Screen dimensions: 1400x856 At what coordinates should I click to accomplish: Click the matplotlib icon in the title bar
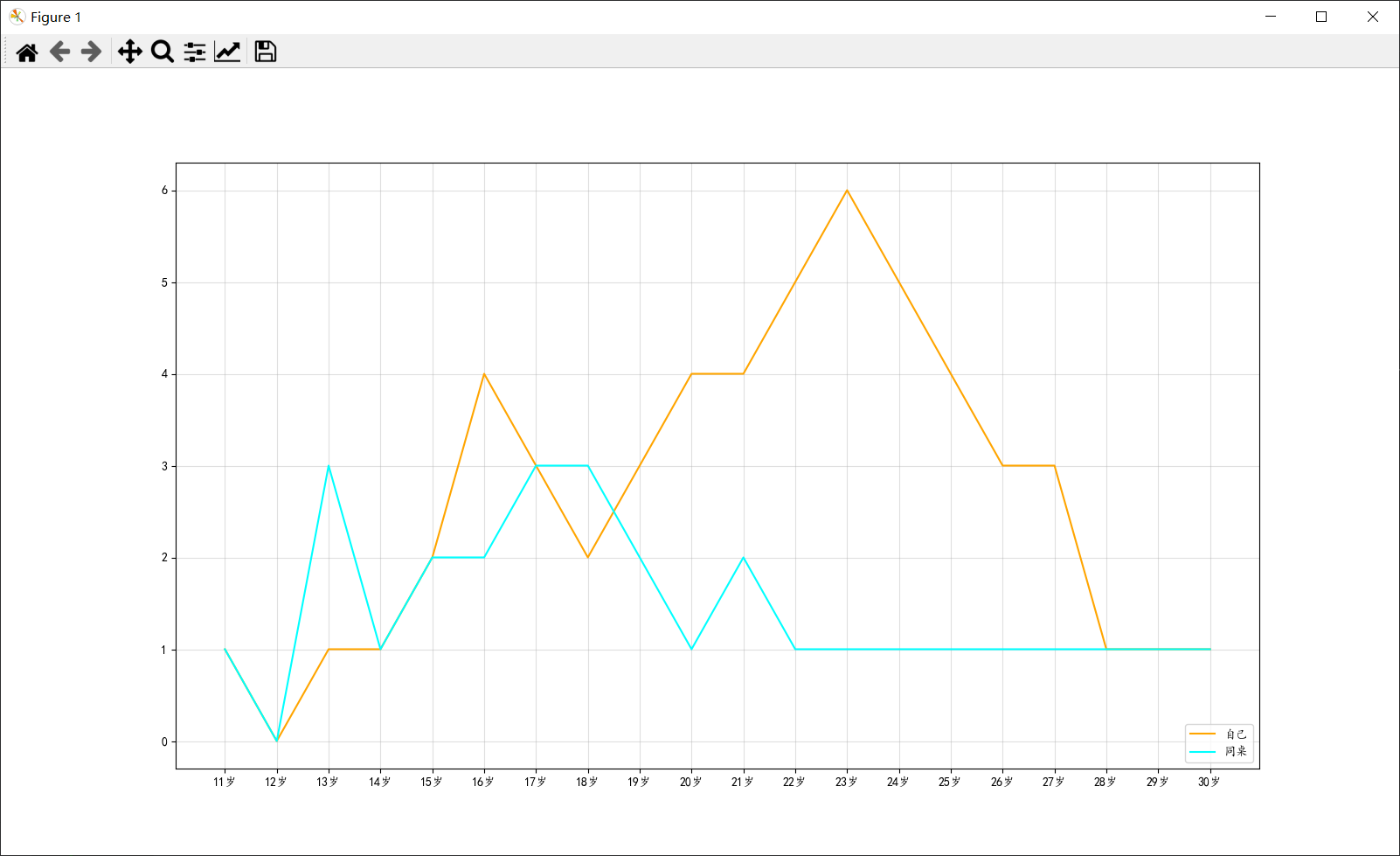tap(17, 17)
